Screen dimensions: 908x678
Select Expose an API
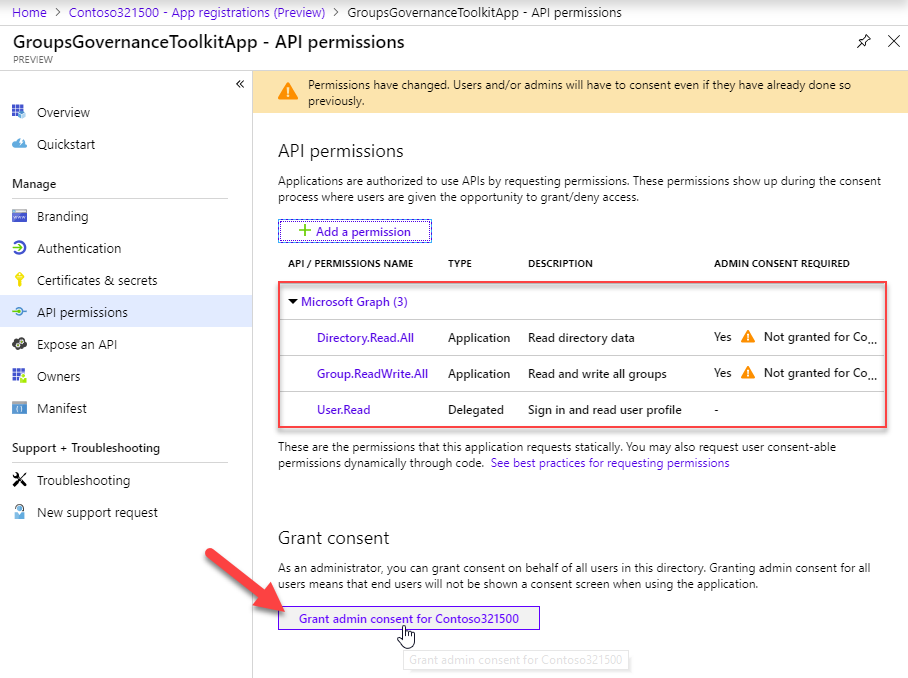coord(76,345)
